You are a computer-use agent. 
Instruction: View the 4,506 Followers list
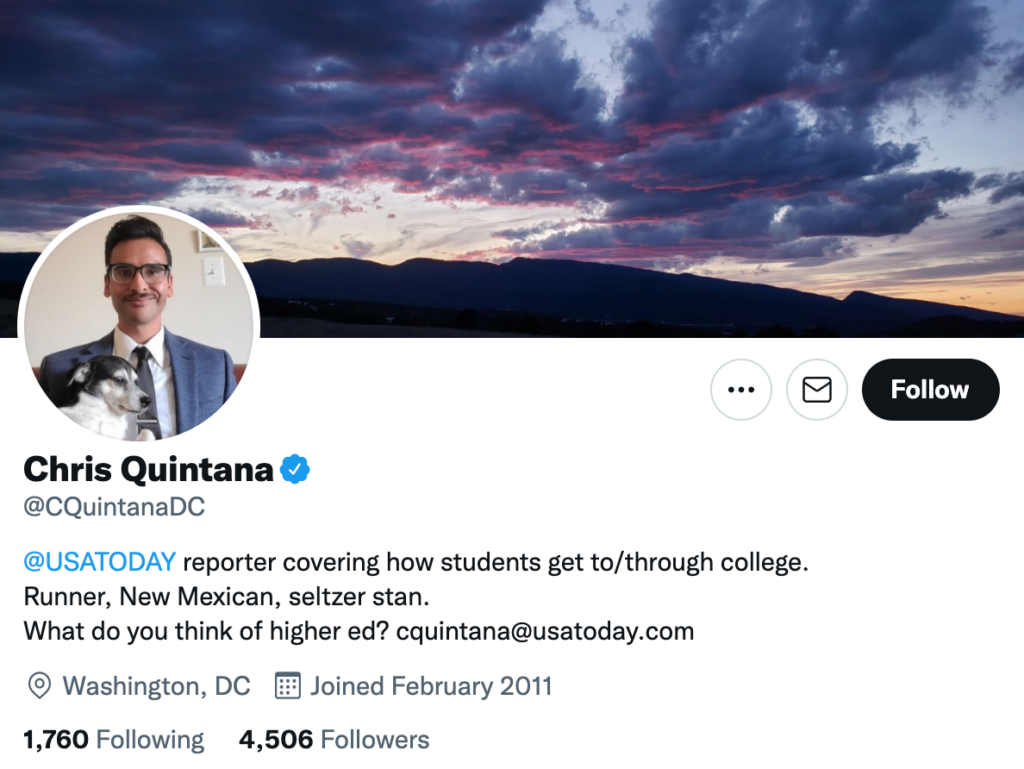pos(334,740)
